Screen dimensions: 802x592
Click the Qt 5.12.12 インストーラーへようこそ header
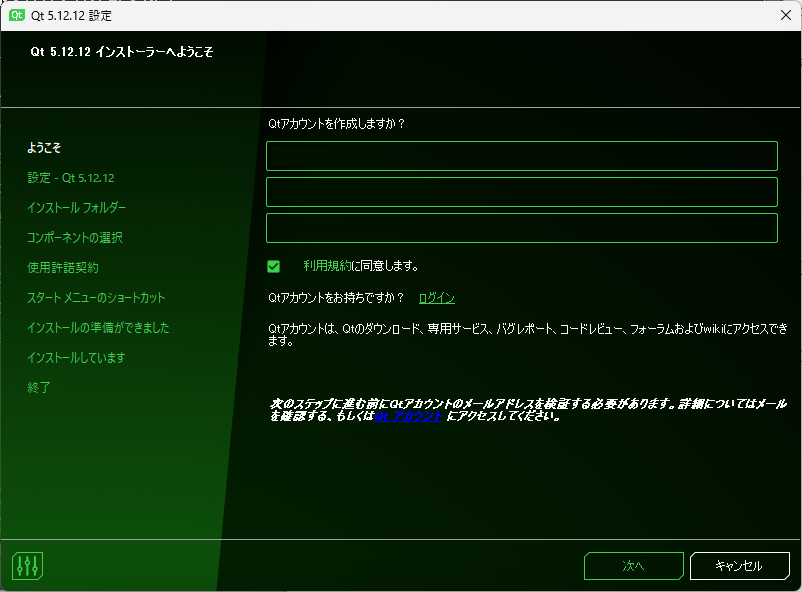[122, 52]
